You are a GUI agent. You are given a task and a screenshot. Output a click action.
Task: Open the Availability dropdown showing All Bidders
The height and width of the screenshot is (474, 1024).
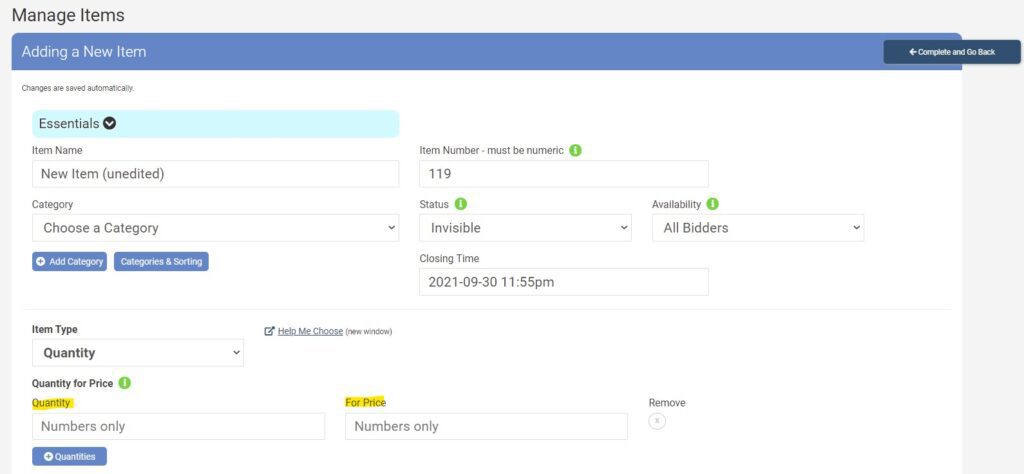pyautogui.click(x=757, y=228)
